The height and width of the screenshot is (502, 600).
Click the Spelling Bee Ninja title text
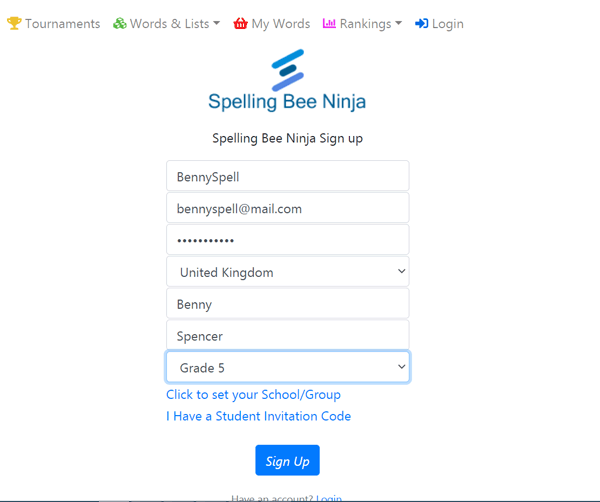coord(287,102)
